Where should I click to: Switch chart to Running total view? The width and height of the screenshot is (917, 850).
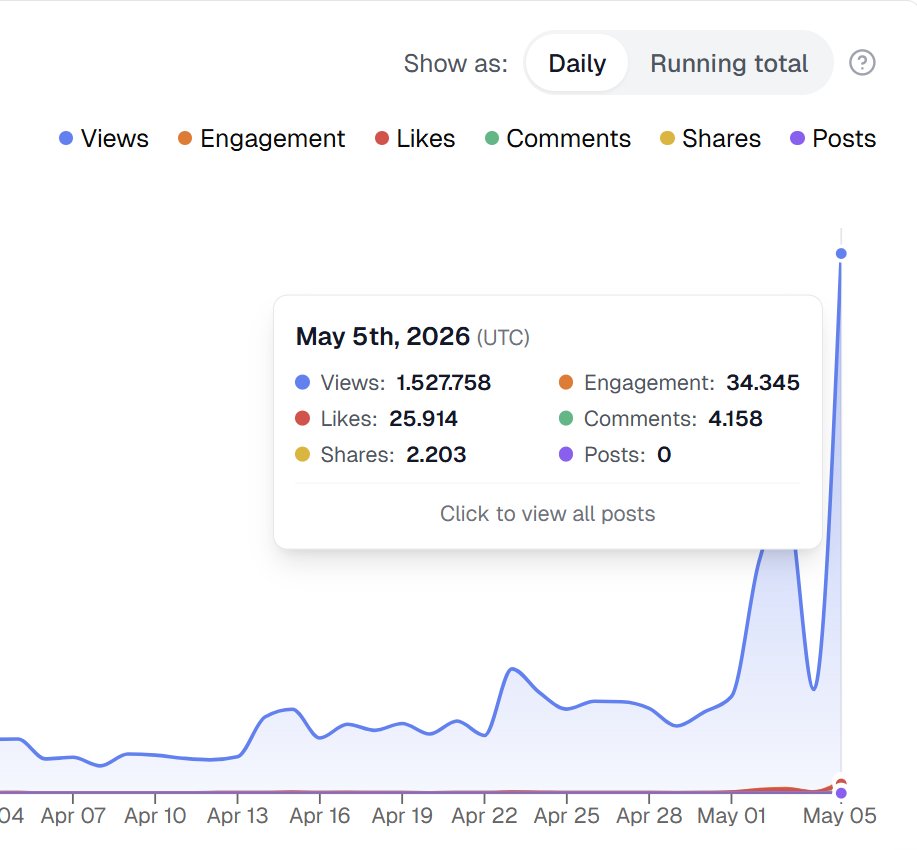(729, 63)
